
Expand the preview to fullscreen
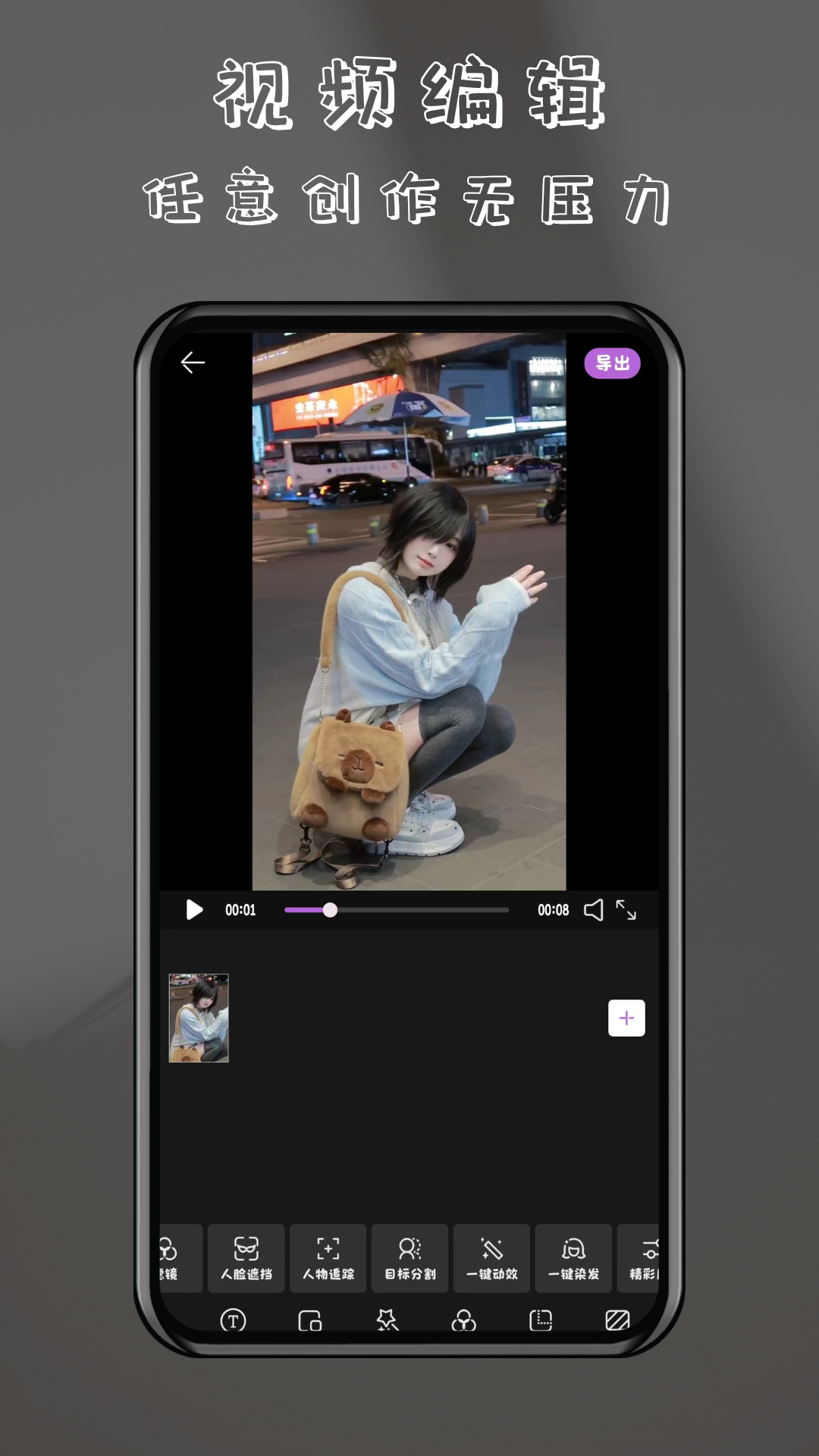point(626,910)
